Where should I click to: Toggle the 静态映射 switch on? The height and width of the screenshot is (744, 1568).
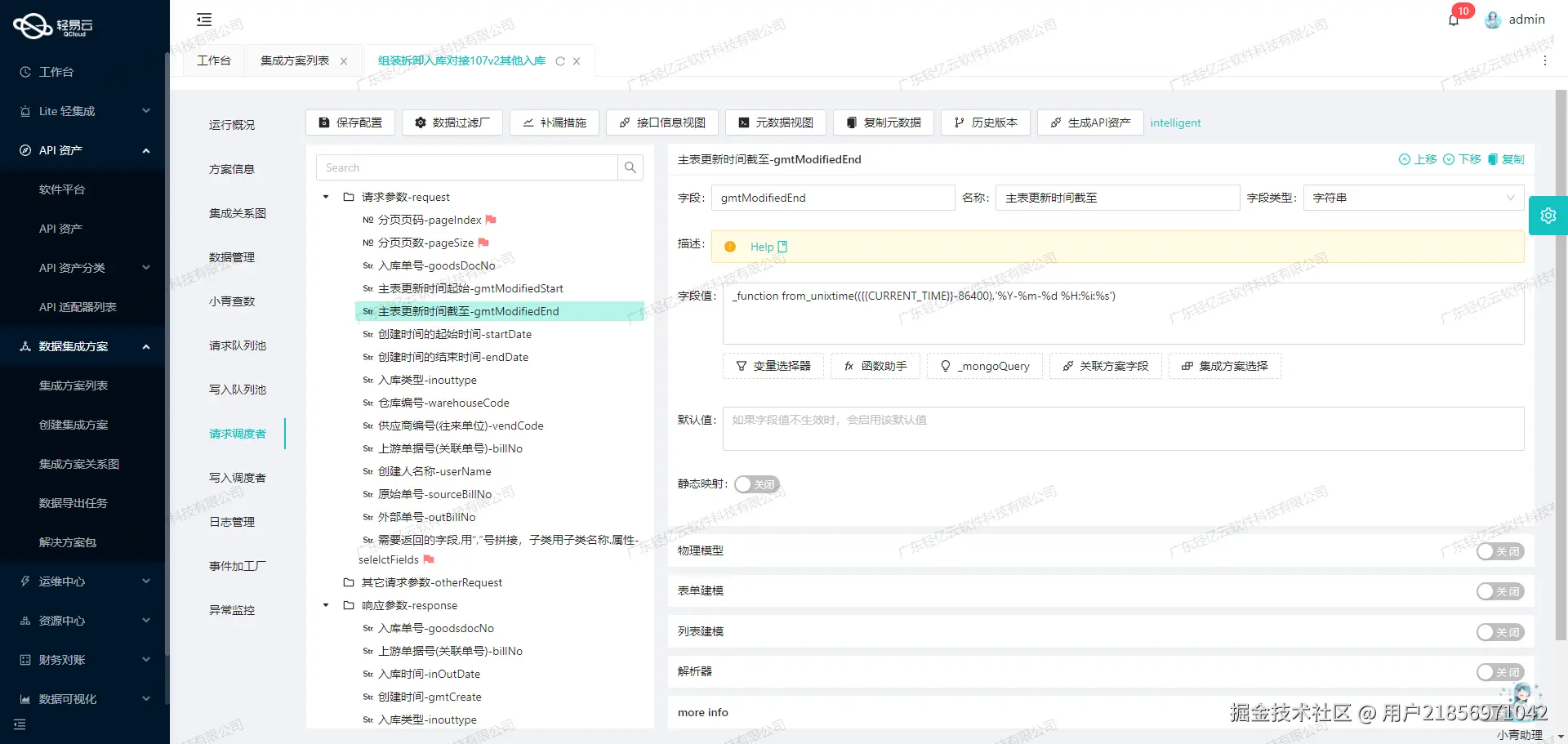(x=756, y=483)
